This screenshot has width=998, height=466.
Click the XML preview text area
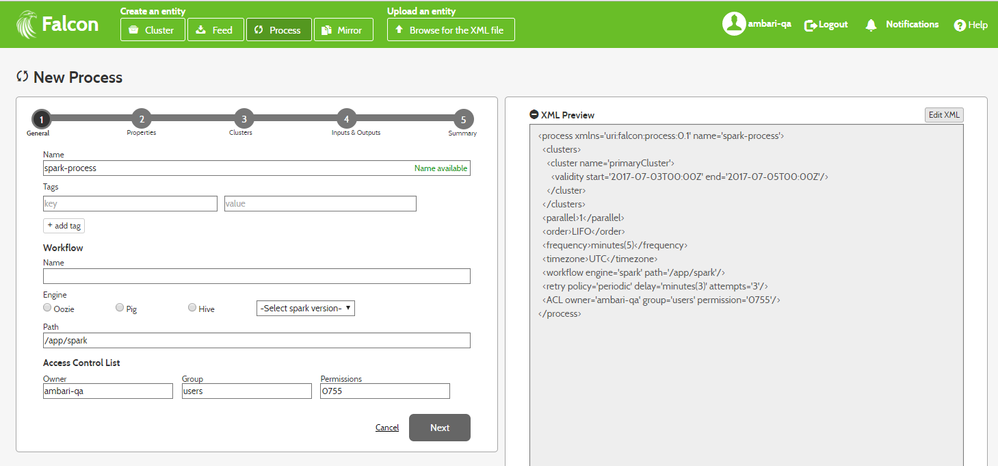(747, 295)
